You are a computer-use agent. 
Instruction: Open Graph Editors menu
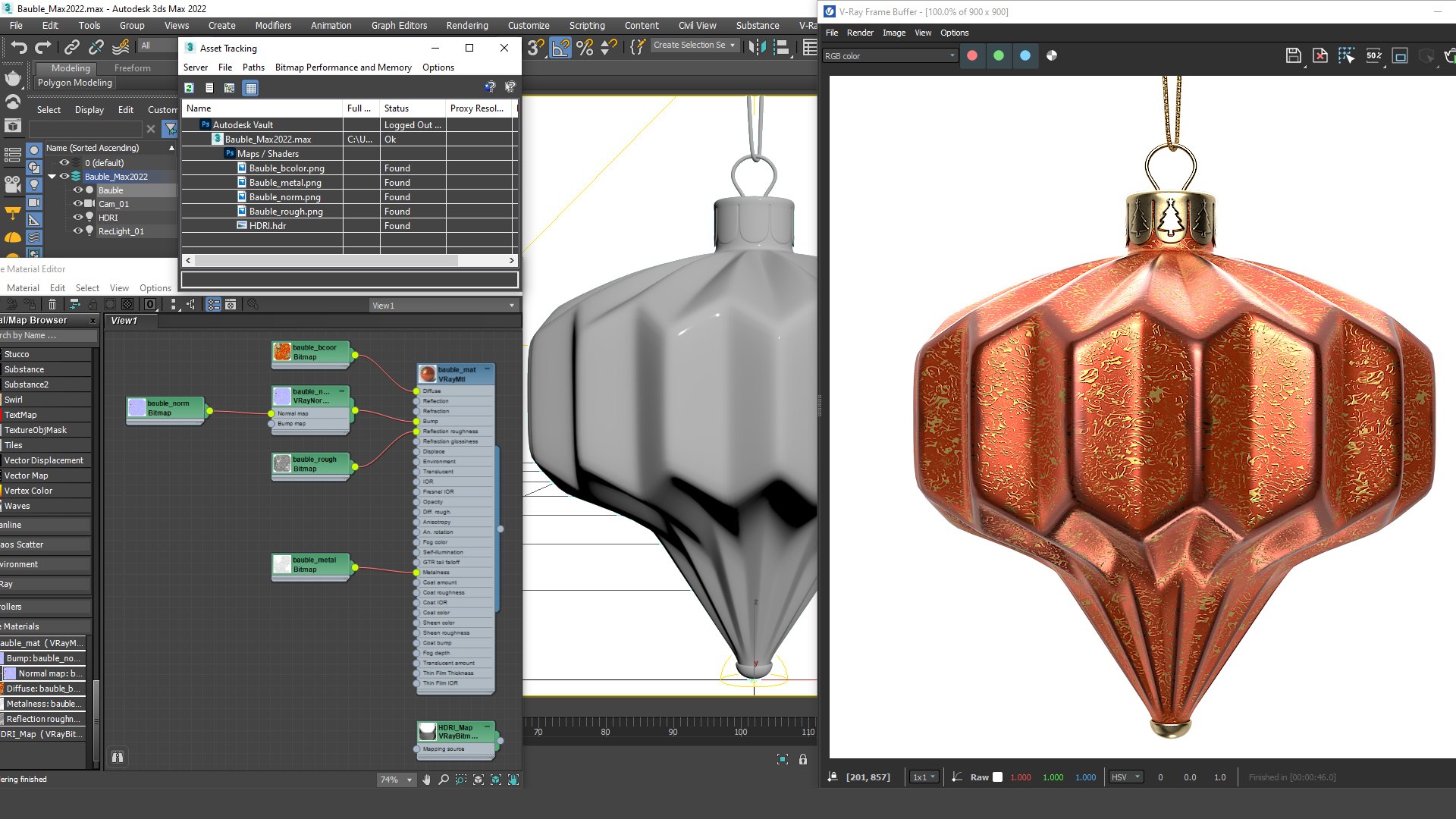click(x=399, y=26)
